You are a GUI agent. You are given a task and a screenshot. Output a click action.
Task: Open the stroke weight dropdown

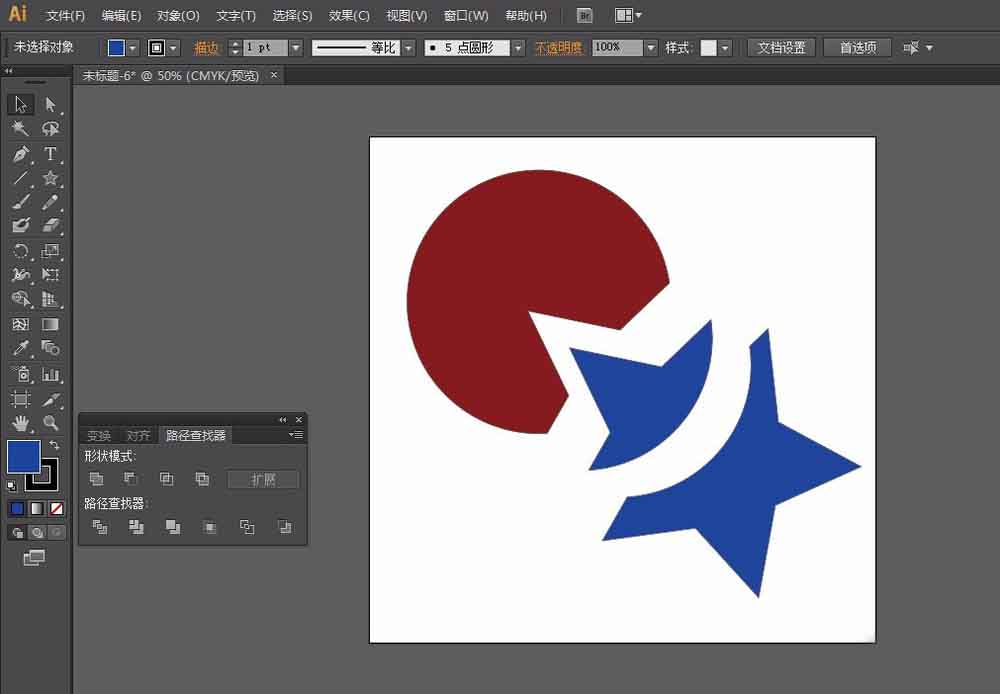click(295, 48)
